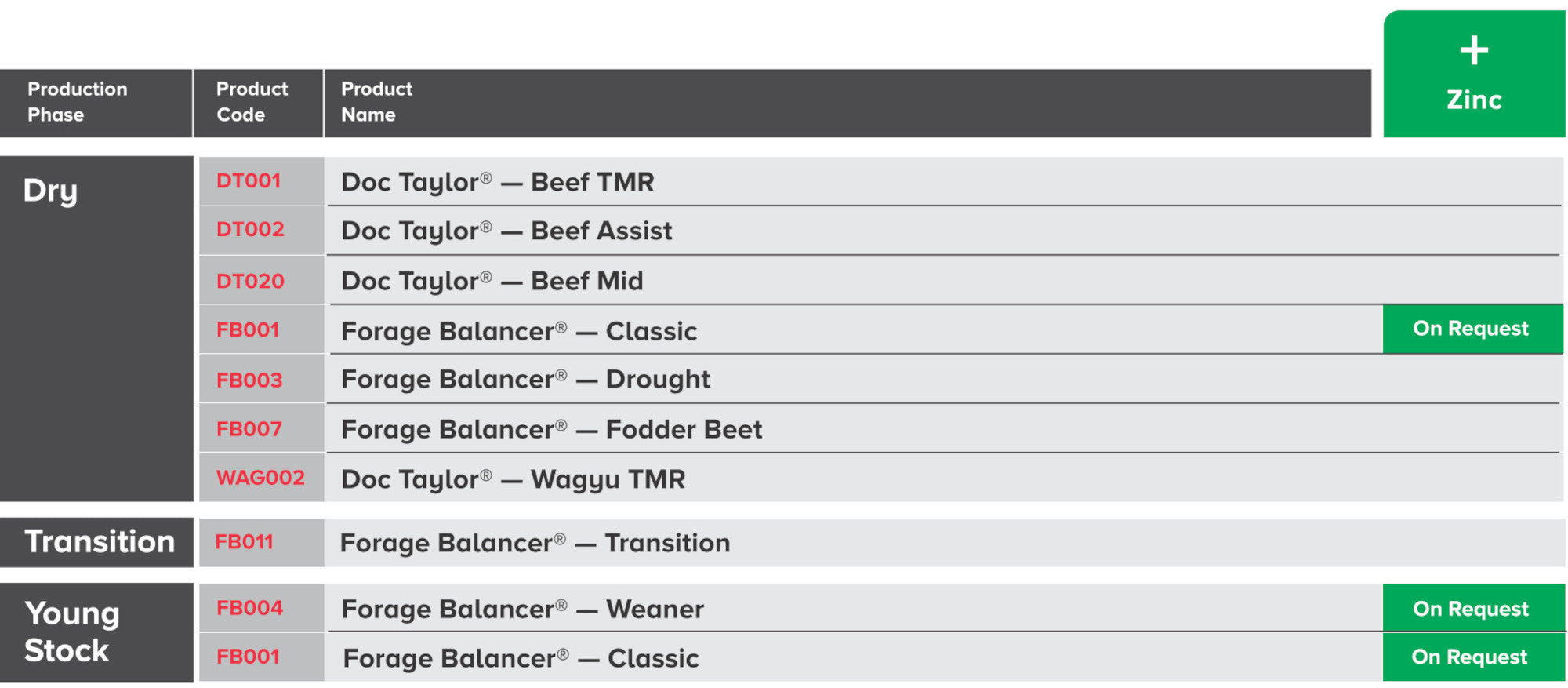This screenshot has height=688, width=1568.
Task: Click the green Zinc column label
Action: [1474, 100]
